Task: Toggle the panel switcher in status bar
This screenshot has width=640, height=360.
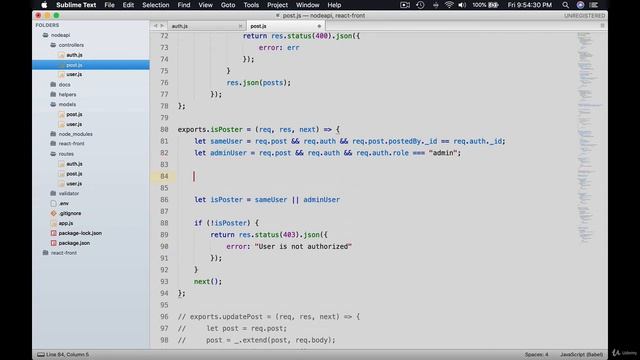Action: [41, 354]
